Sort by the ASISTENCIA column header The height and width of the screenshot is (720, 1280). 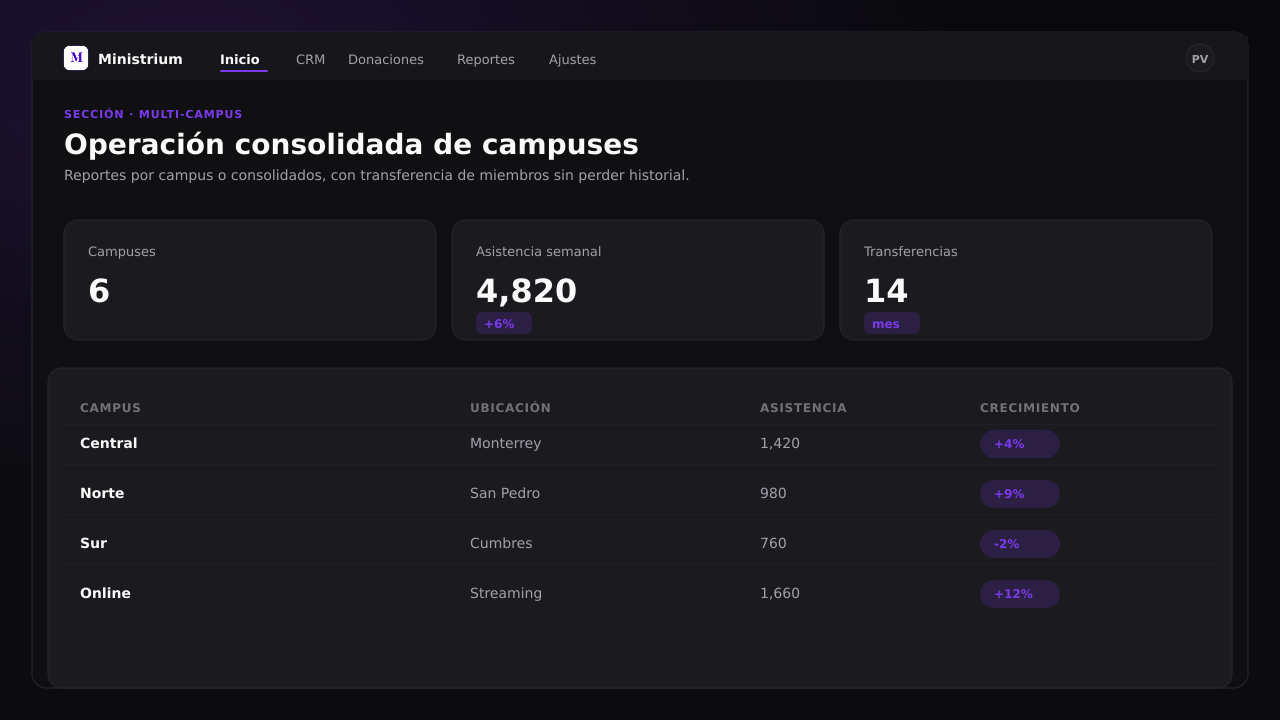(803, 408)
